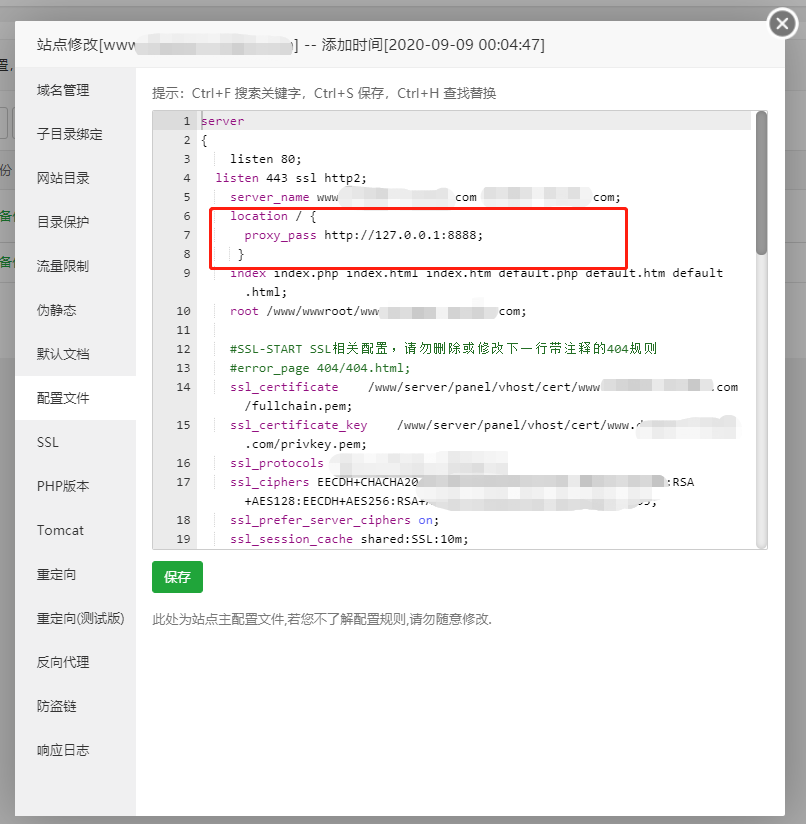
Task: Close the 站点修改 dialog
Action: pos(781,23)
